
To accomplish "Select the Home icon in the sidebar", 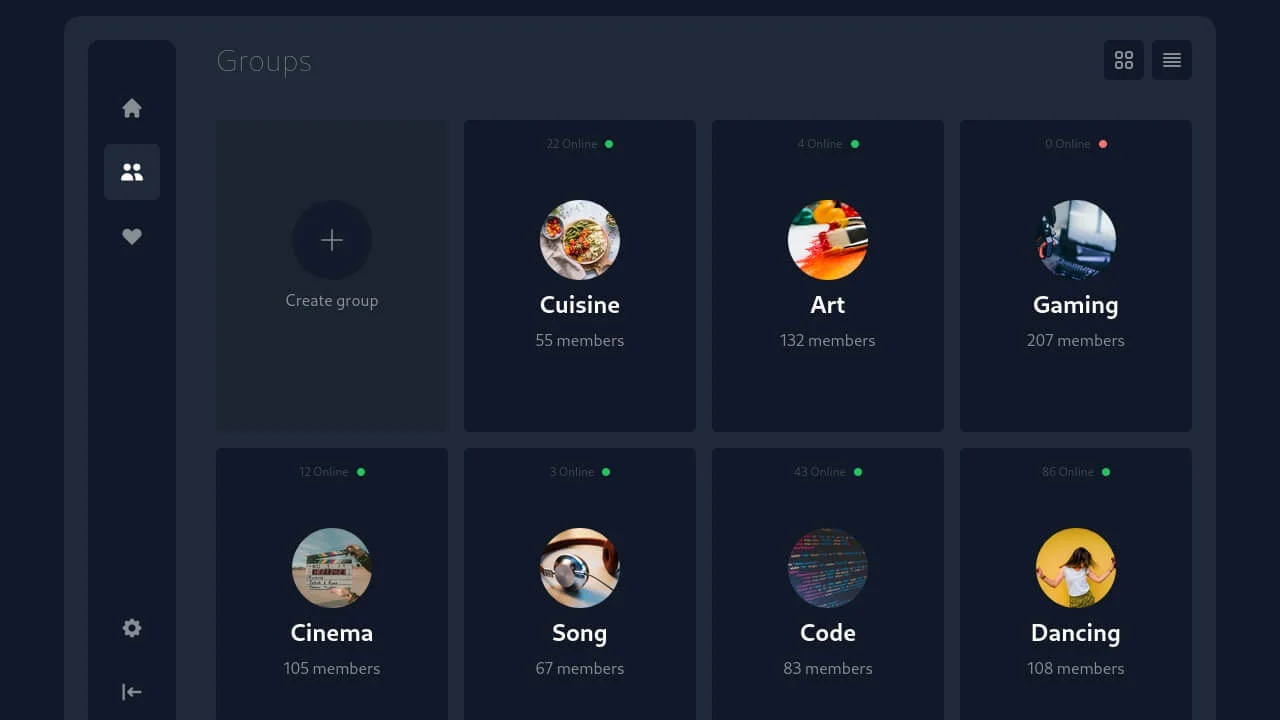I will (132, 107).
